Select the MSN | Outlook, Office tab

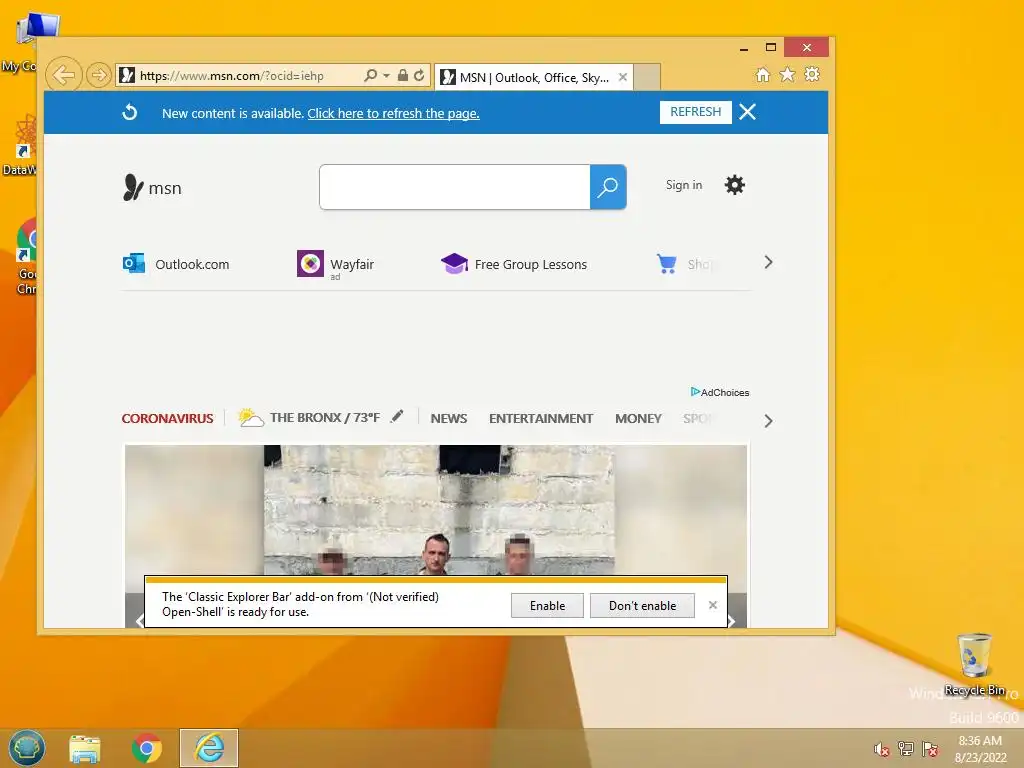pos(534,78)
